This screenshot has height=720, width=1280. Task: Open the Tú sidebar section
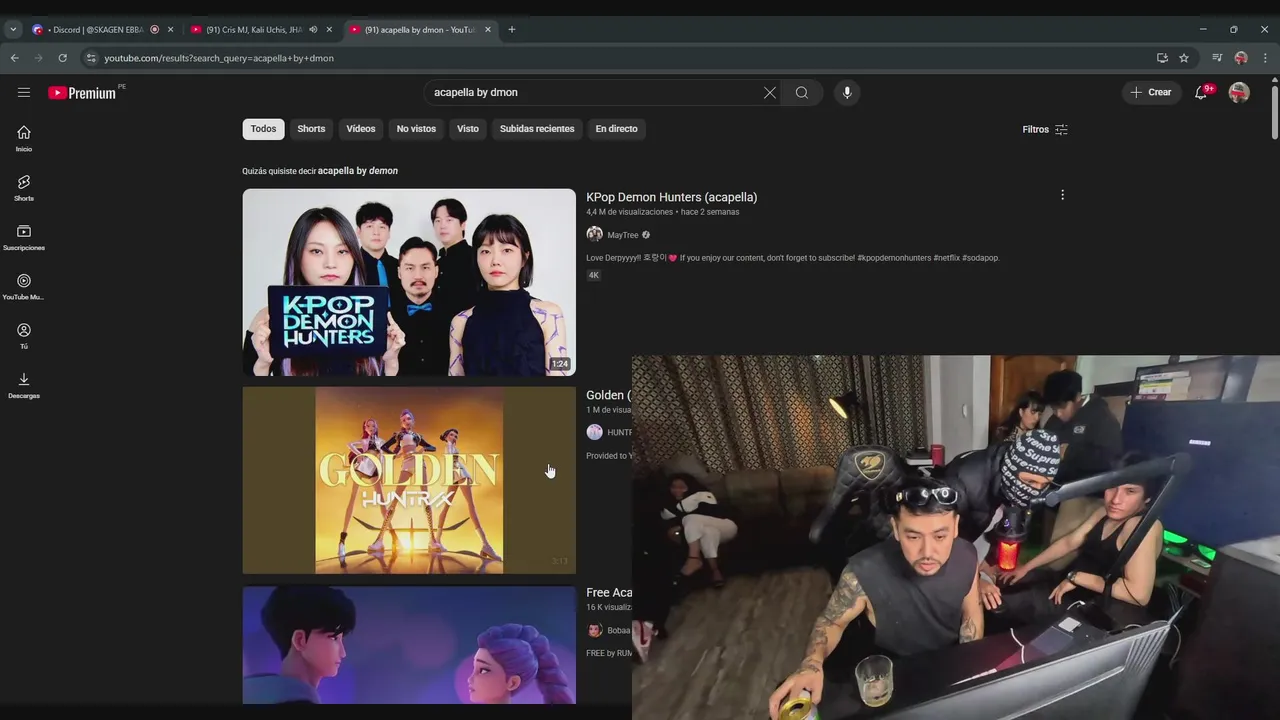[24, 336]
